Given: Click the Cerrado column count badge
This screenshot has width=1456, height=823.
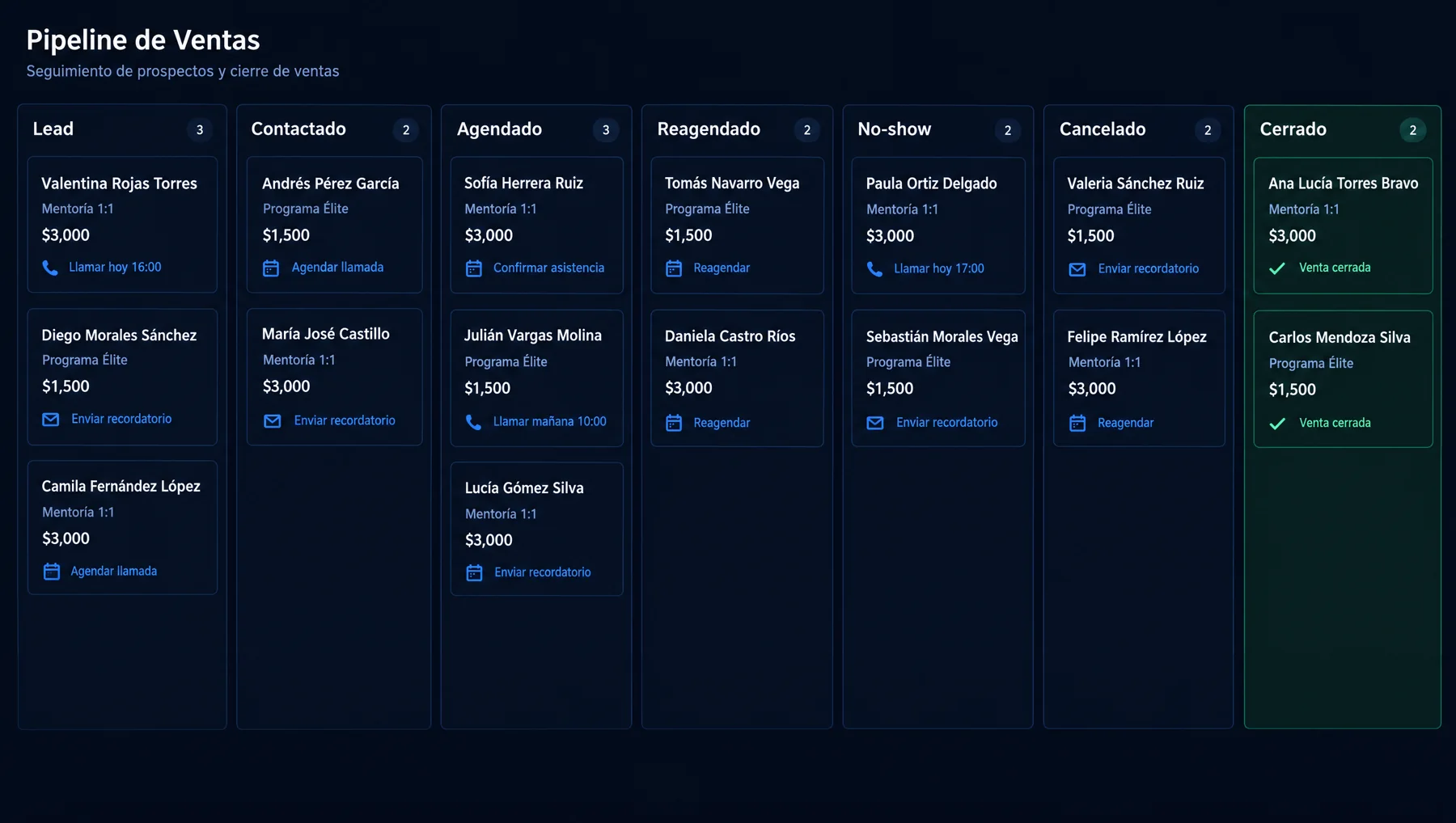Looking at the screenshot, I should point(1413,130).
